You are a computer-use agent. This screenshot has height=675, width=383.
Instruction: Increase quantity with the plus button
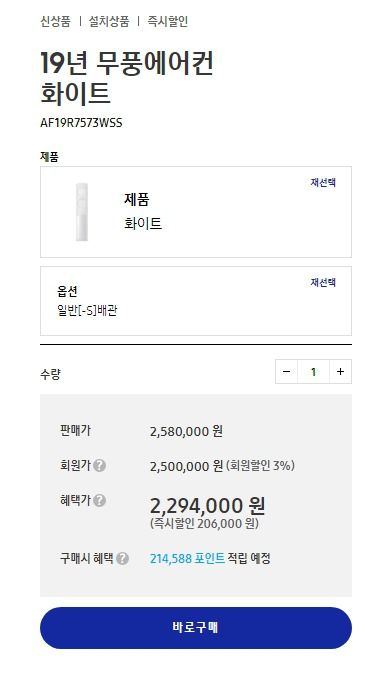coord(340,372)
